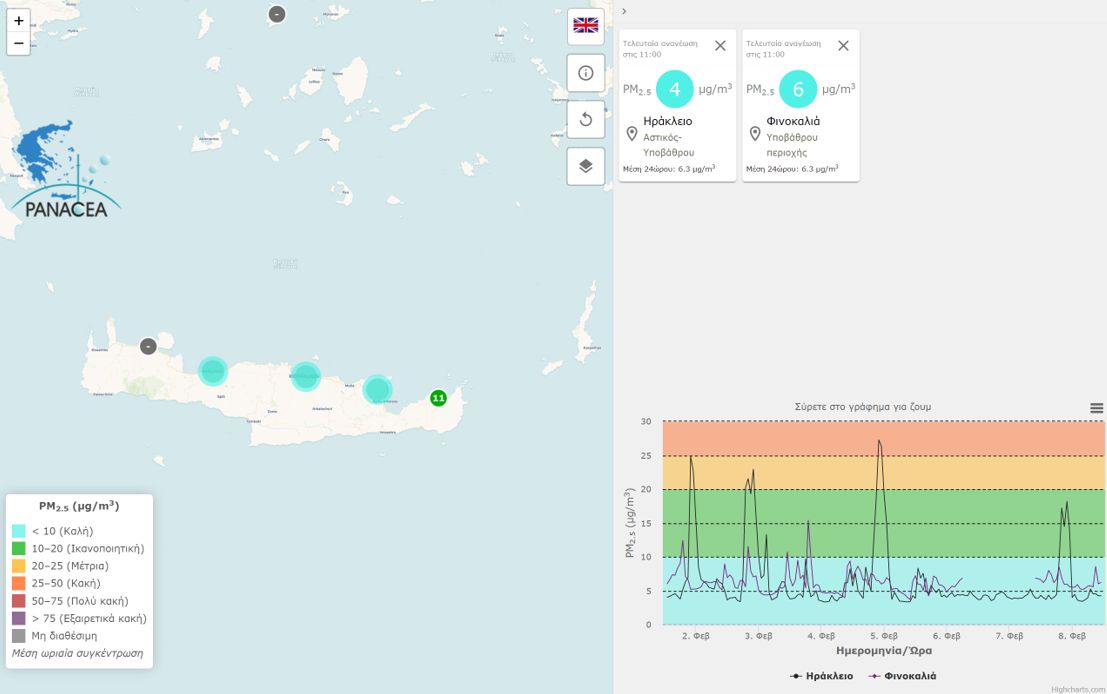Open the map layers selector

pos(585,166)
